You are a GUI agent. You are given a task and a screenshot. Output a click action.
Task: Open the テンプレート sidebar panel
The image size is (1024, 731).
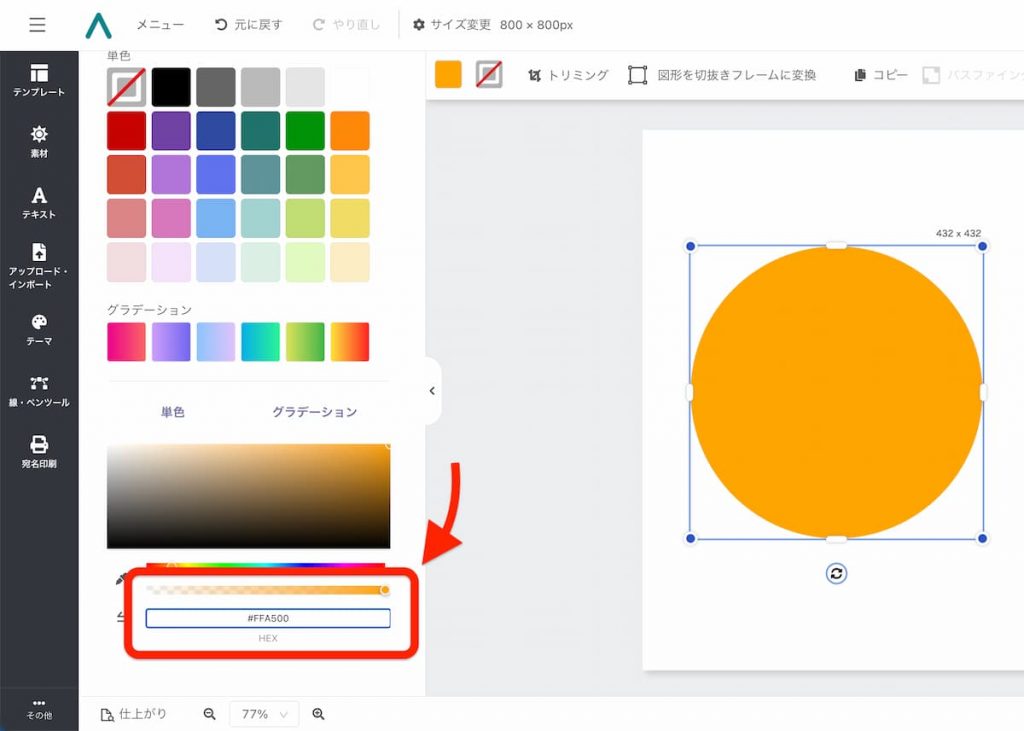pyautogui.click(x=39, y=80)
